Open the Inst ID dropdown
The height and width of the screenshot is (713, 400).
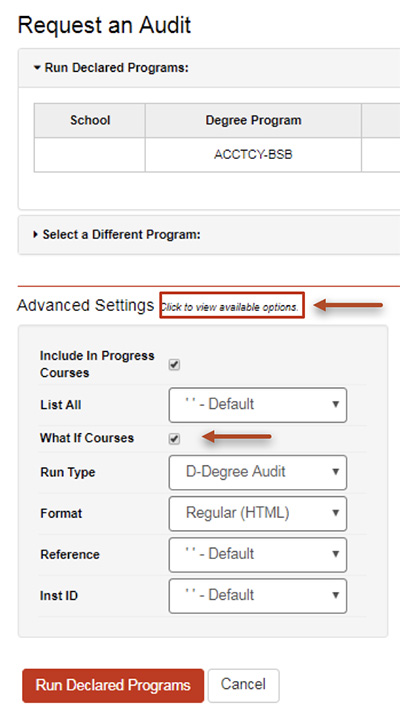[x=258, y=596]
